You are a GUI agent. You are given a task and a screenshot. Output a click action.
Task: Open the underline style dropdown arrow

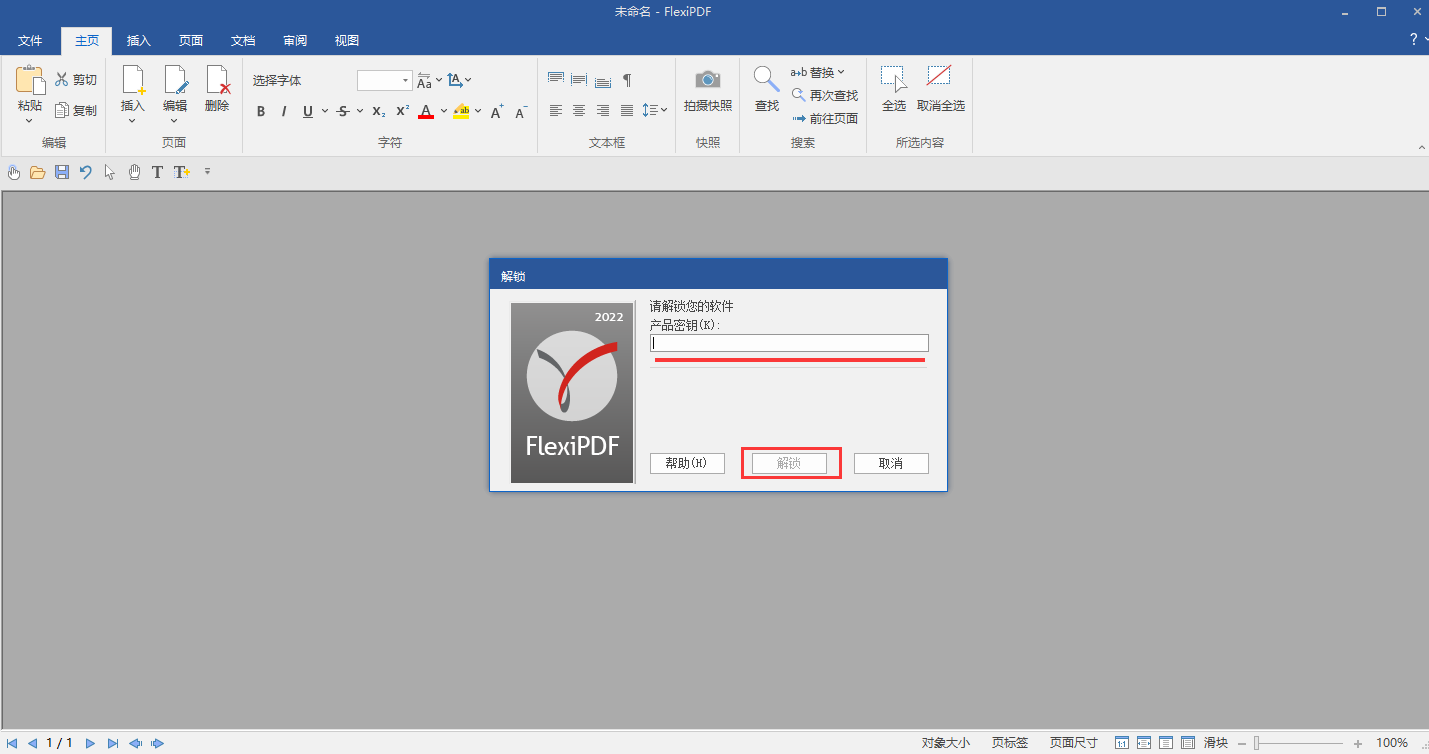pos(324,111)
